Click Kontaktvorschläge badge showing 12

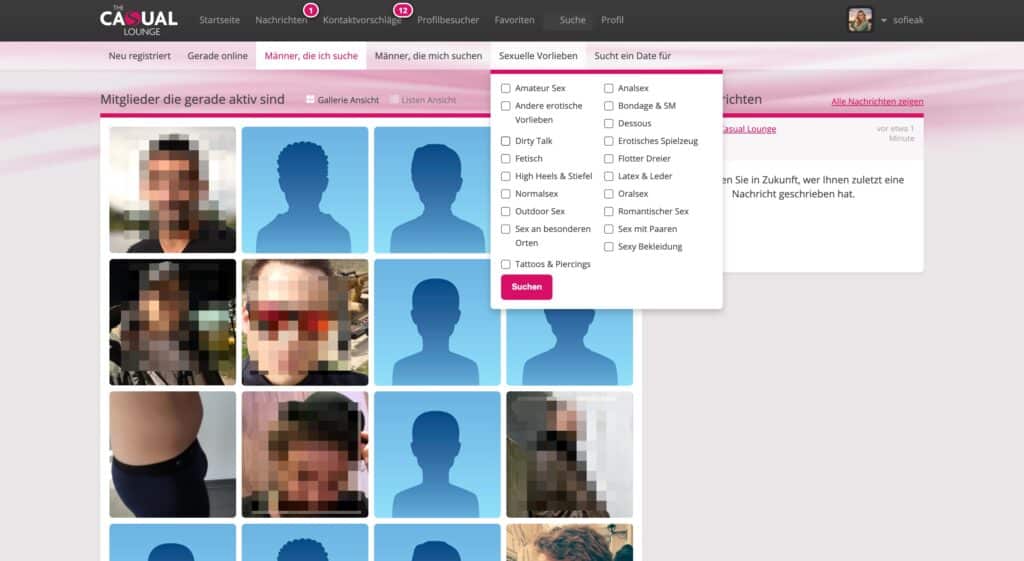(402, 10)
